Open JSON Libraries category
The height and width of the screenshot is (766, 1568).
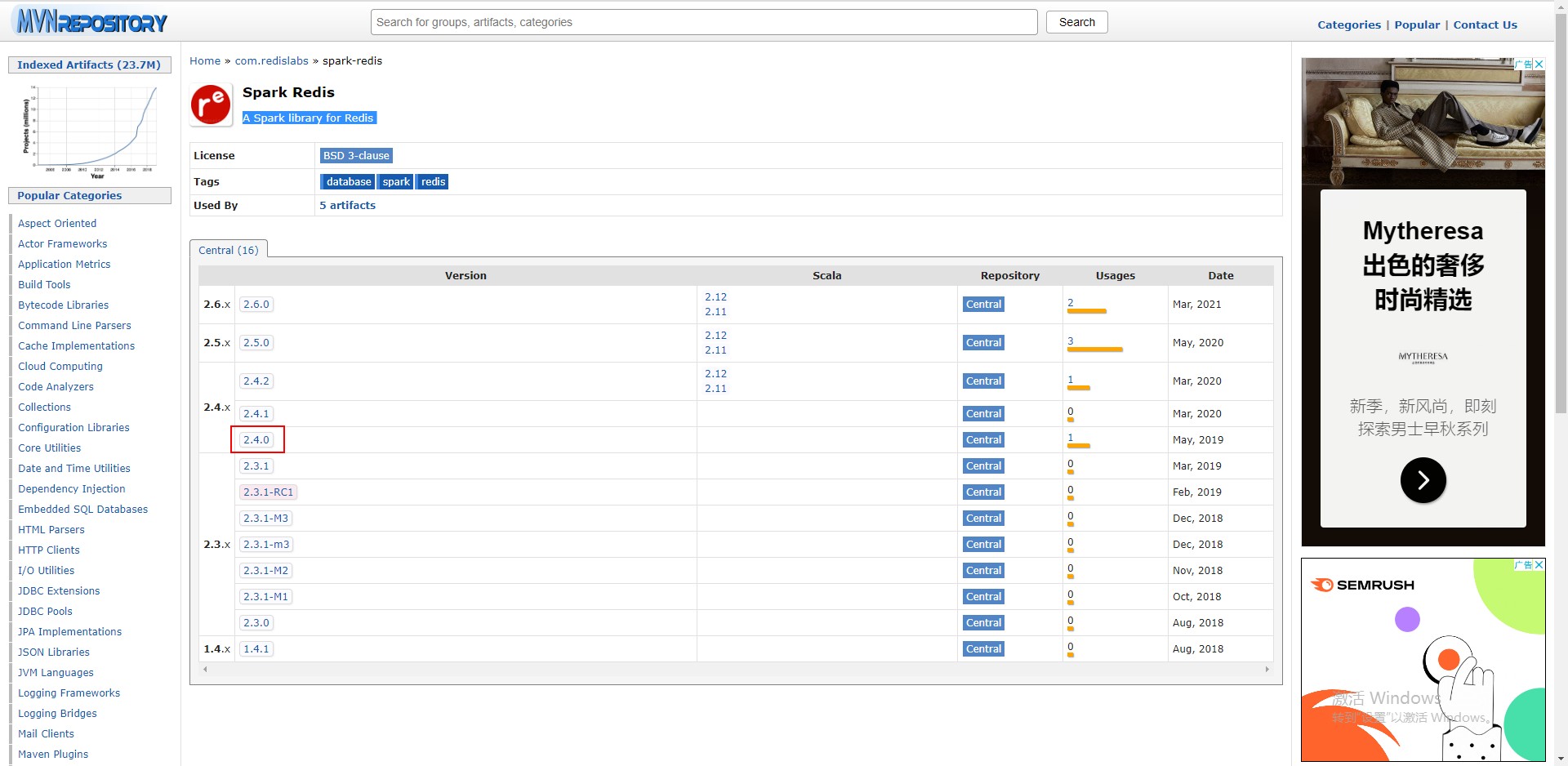(x=54, y=652)
